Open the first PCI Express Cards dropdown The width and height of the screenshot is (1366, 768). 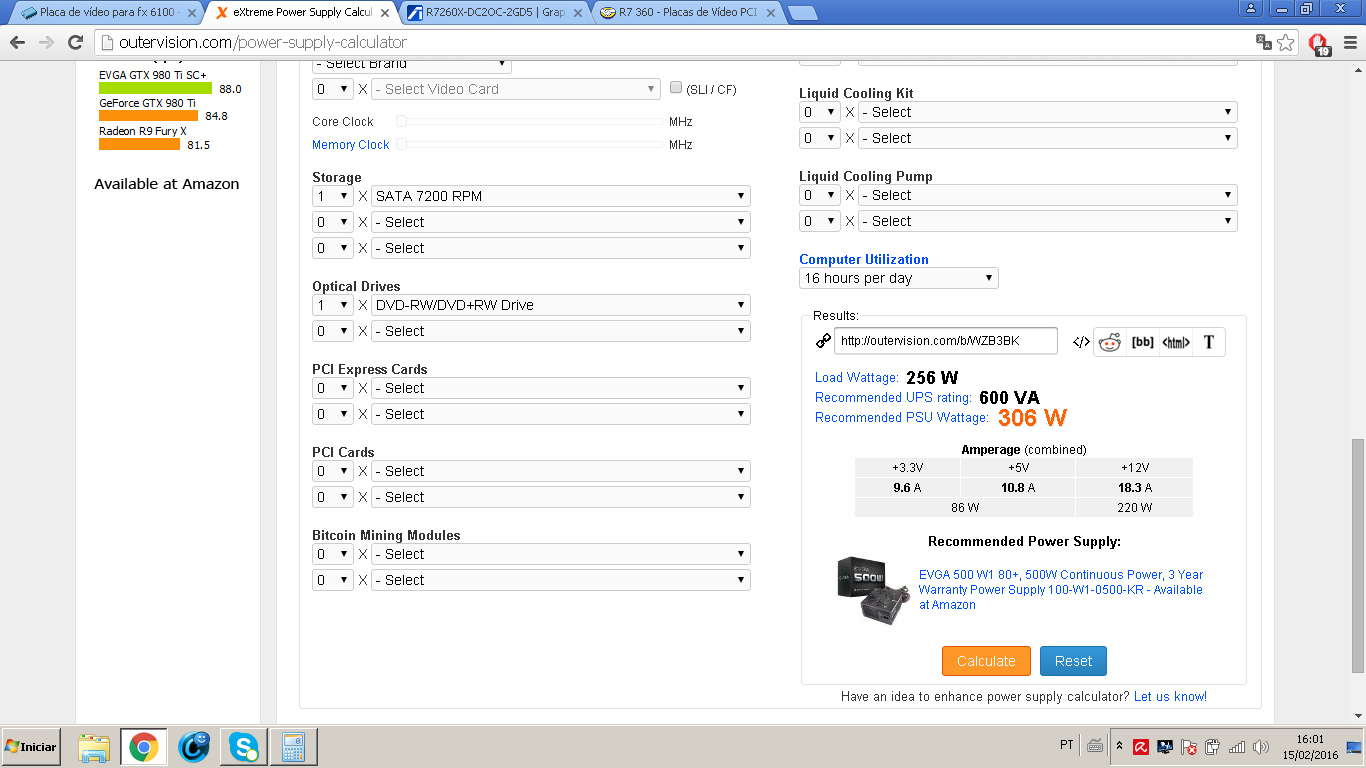point(561,388)
